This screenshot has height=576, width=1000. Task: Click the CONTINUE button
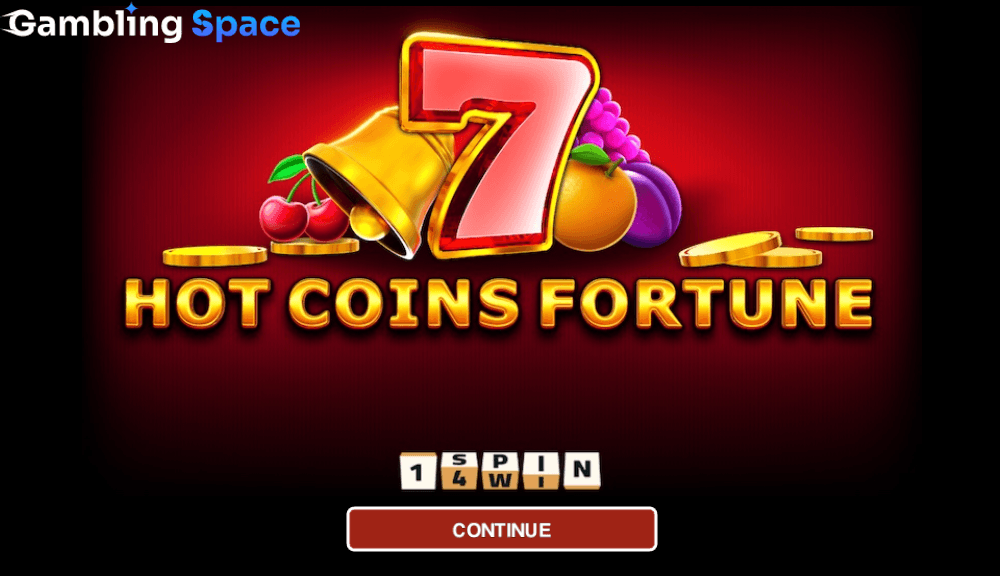(x=502, y=529)
